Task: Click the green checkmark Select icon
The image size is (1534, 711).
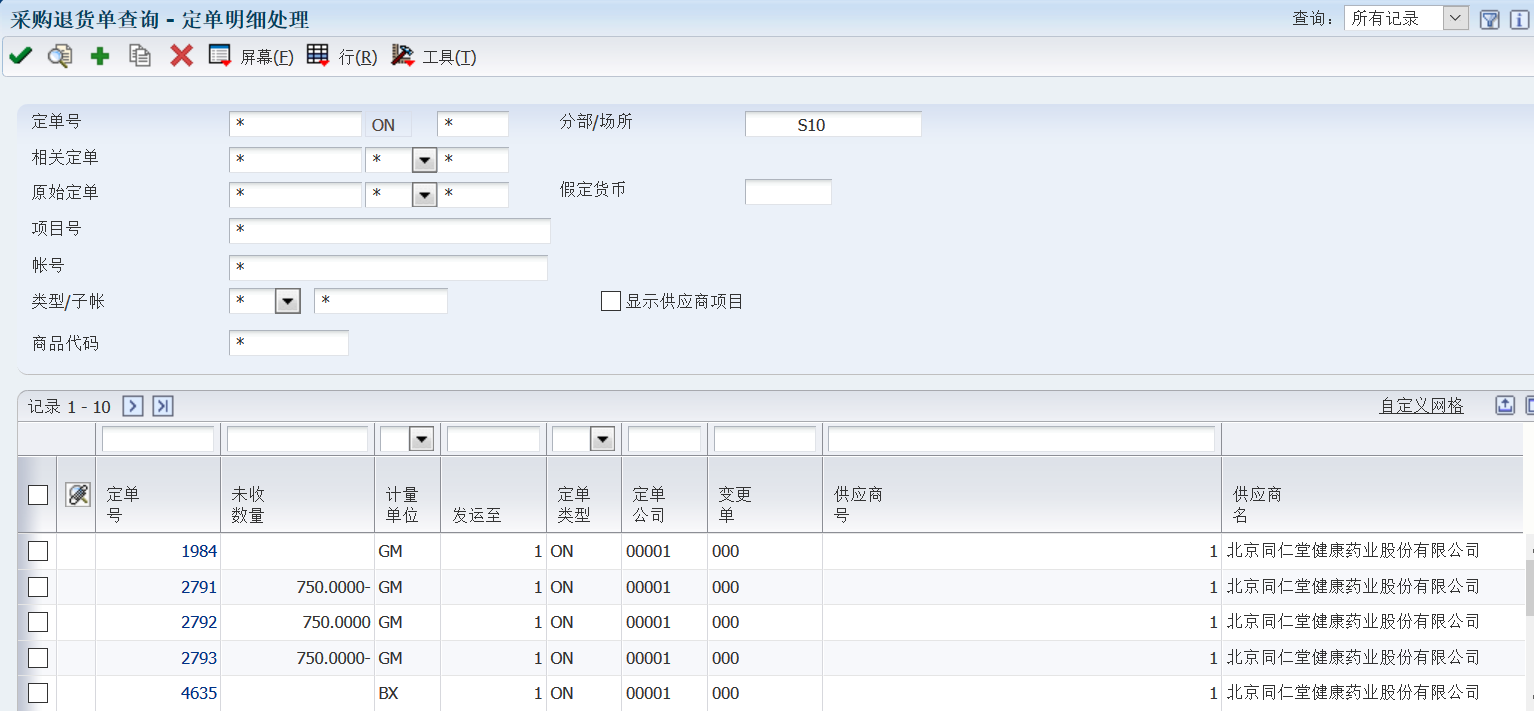Action: click(20, 56)
